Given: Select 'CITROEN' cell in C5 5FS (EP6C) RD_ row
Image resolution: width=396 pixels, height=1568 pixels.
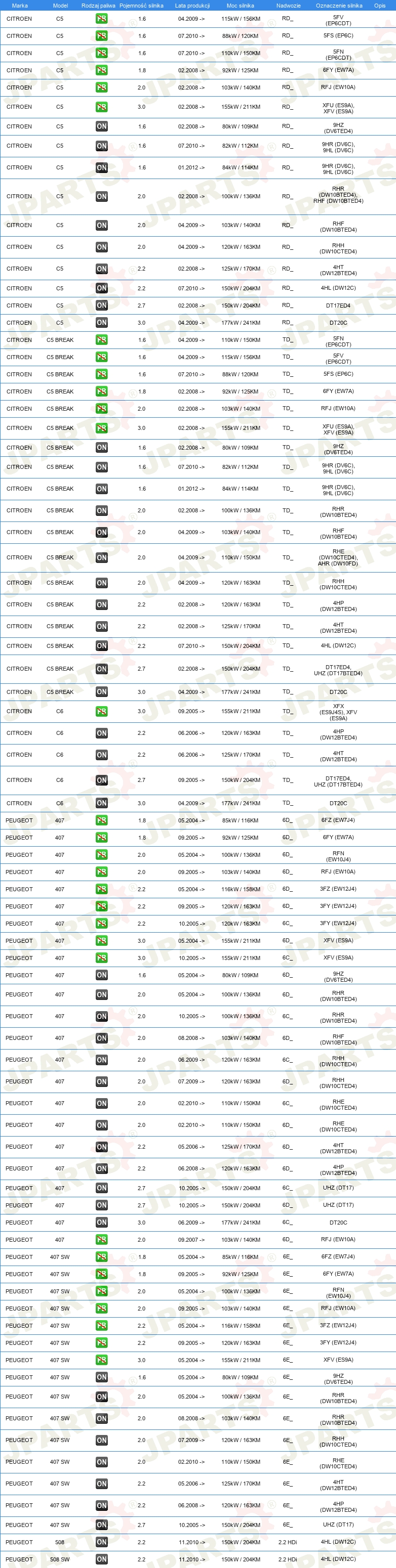Looking at the screenshot, I should click(x=19, y=36).
